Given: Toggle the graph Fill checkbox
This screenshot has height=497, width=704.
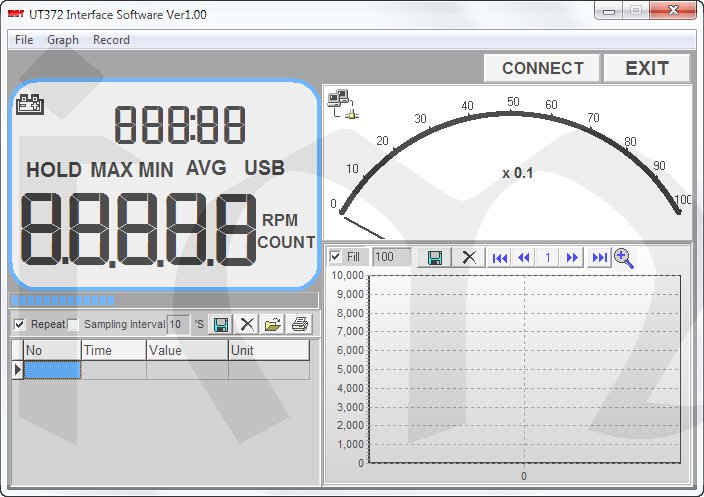Looking at the screenshot, I should pyautogui.click(x=336, y=257).
